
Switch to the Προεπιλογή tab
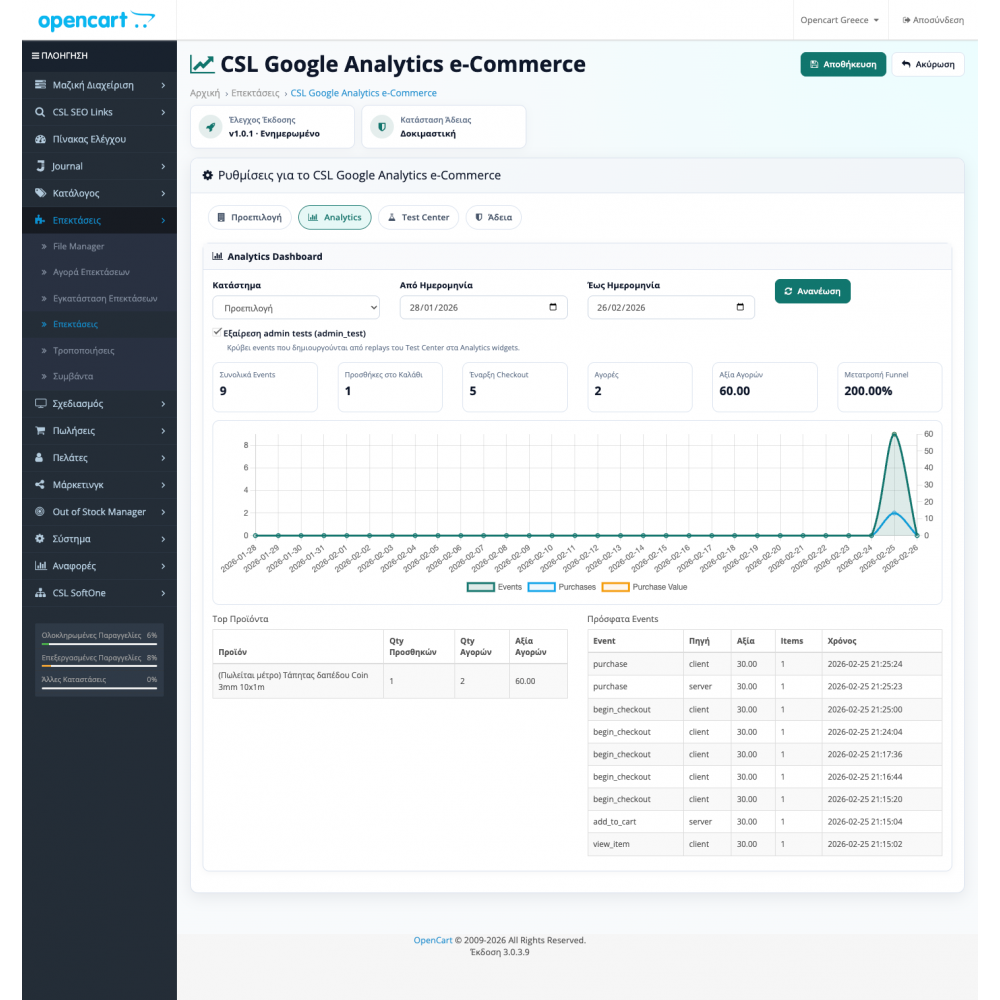pyautogui.click(x=249, y=217)
